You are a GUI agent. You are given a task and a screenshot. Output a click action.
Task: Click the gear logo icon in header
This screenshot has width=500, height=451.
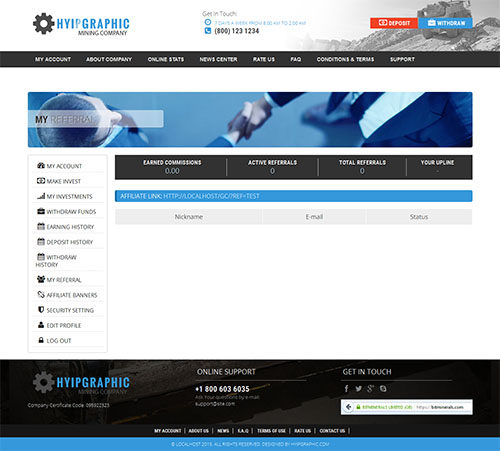(x=43, y=24)
